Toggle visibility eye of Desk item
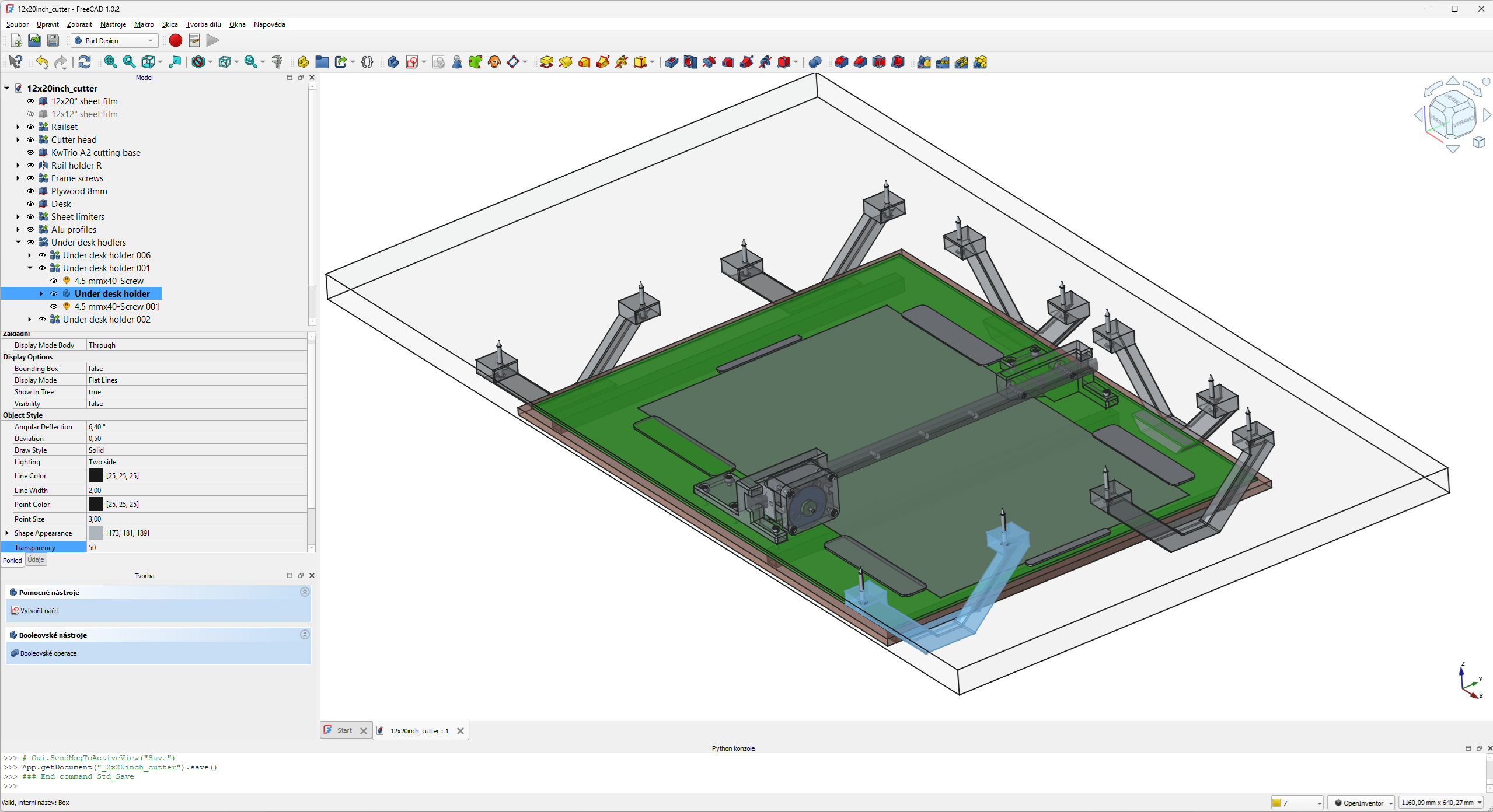 click(x=30, y=204)
